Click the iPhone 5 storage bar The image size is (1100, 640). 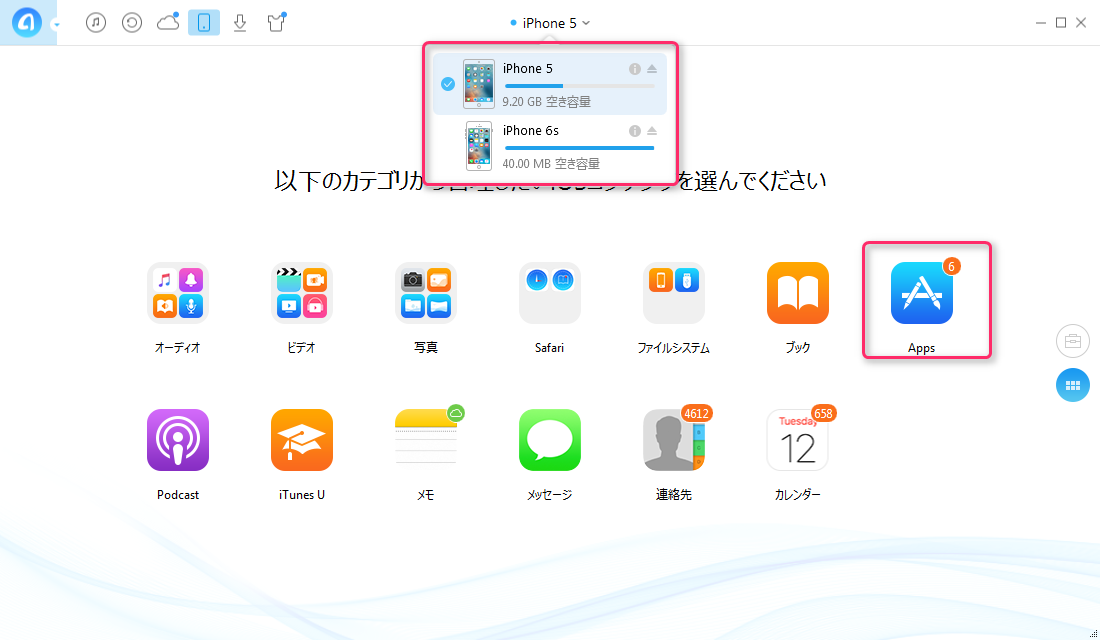pos(579,86)
